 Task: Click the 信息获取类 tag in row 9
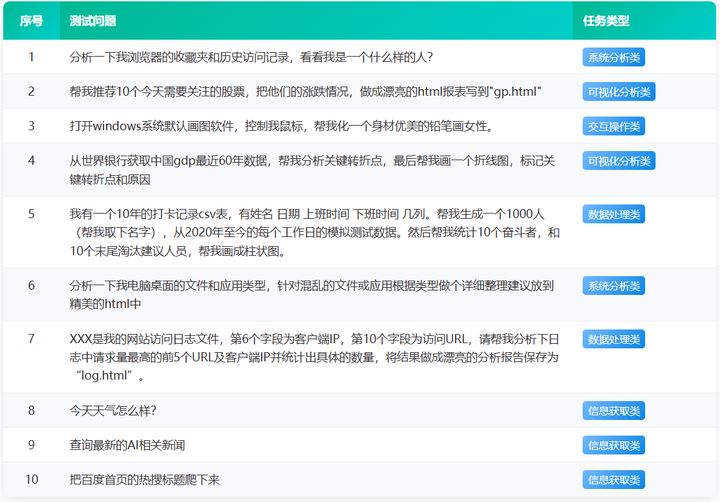(613, 445)
